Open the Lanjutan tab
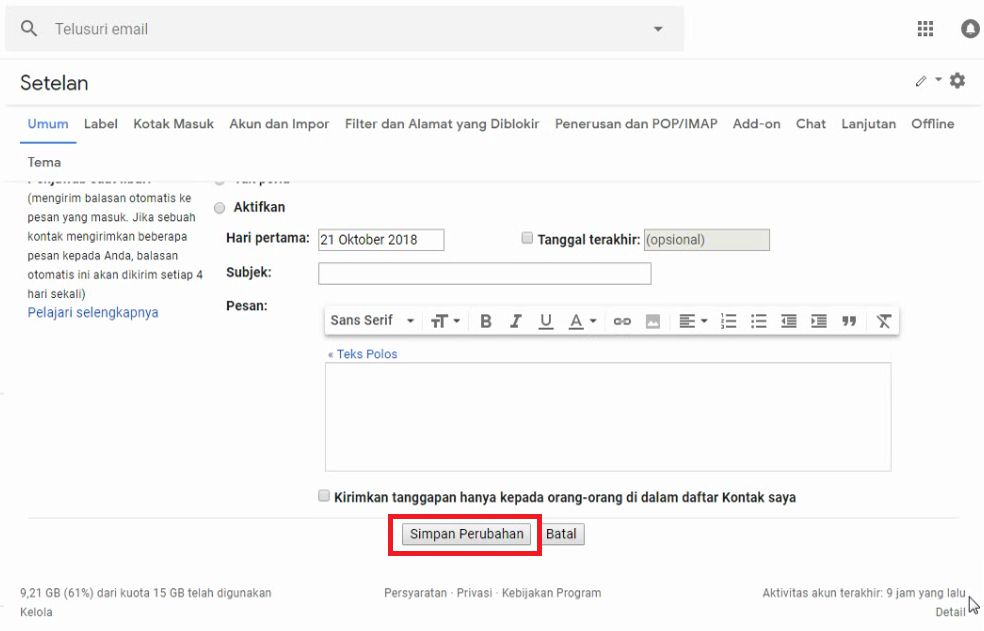 (x=869, y=124)
